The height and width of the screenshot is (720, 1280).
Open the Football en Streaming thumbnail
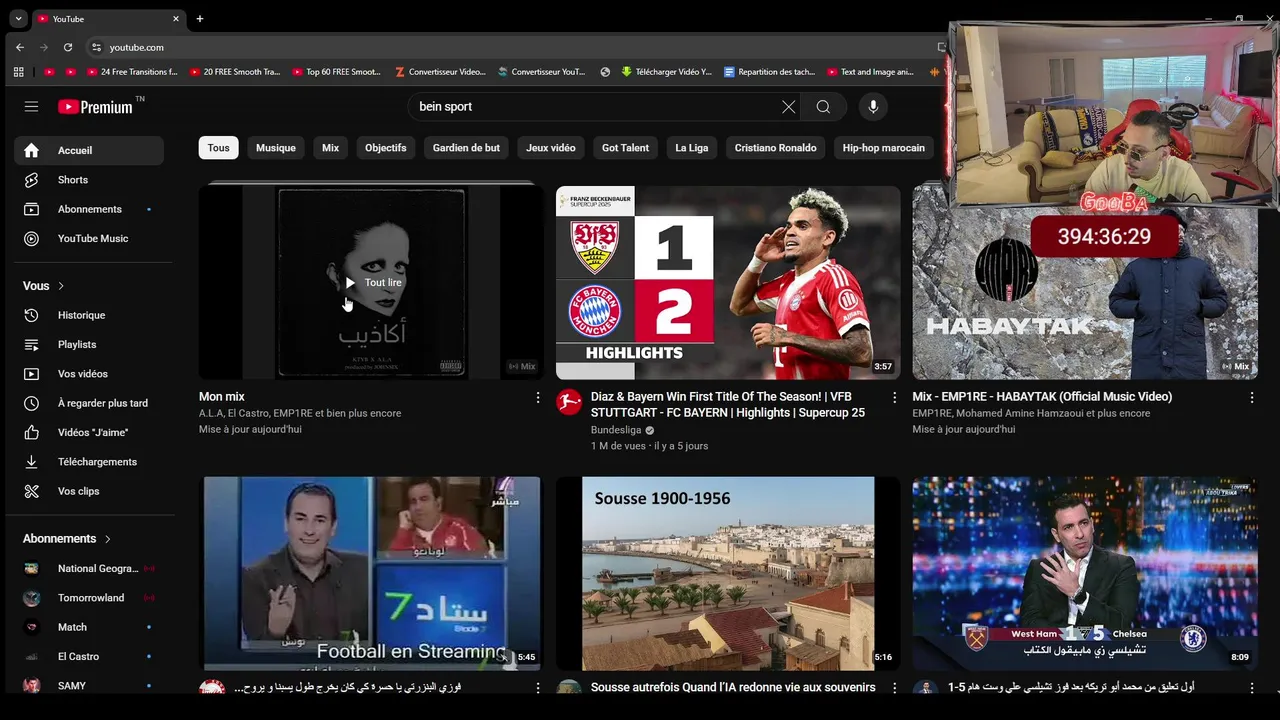pos(371,573)
